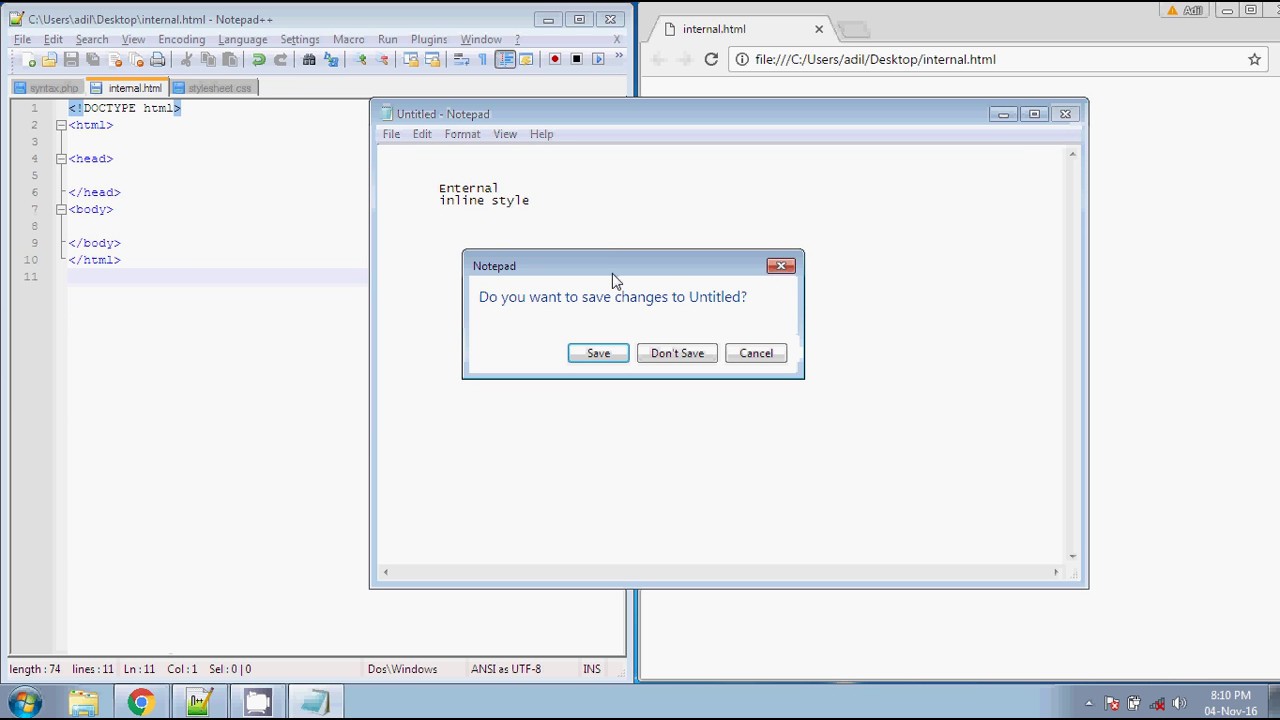1280x720 pixels.
Task: Toggle INS mode in Notepad++ status bar
Action: click(x=592, y=669)
